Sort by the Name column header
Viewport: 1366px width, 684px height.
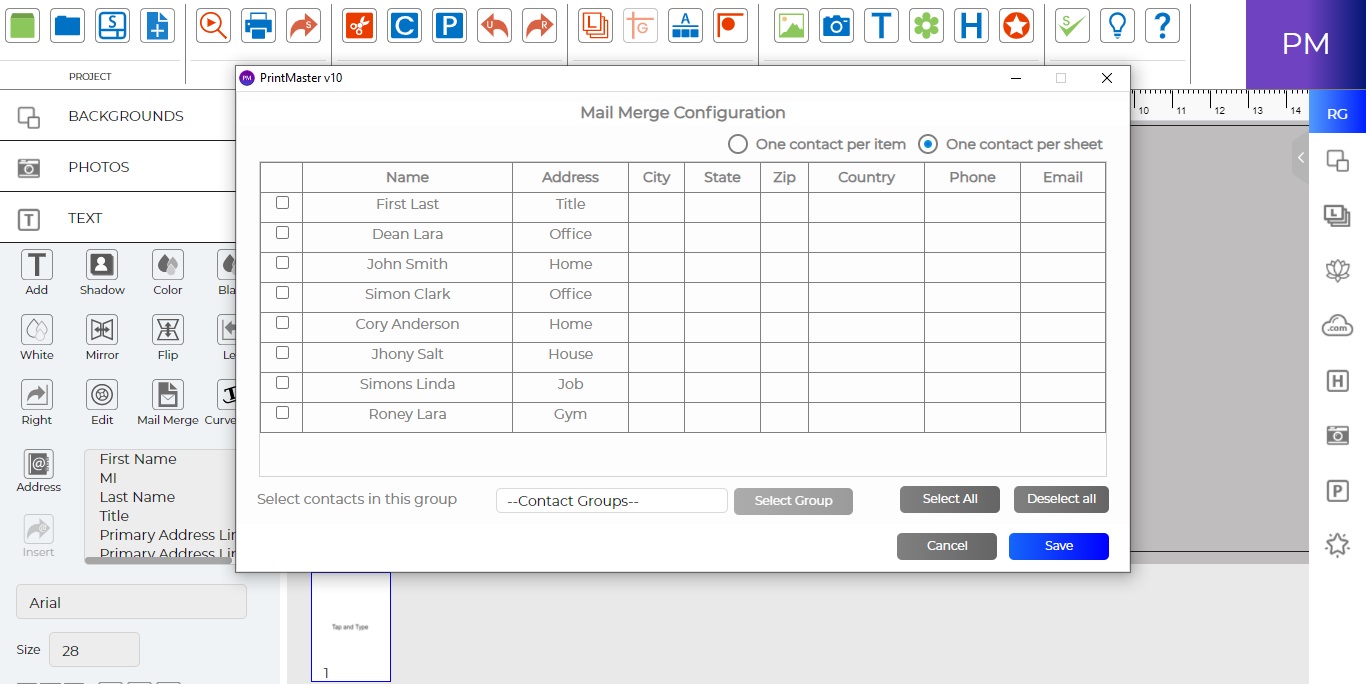(x=407, y=177)
